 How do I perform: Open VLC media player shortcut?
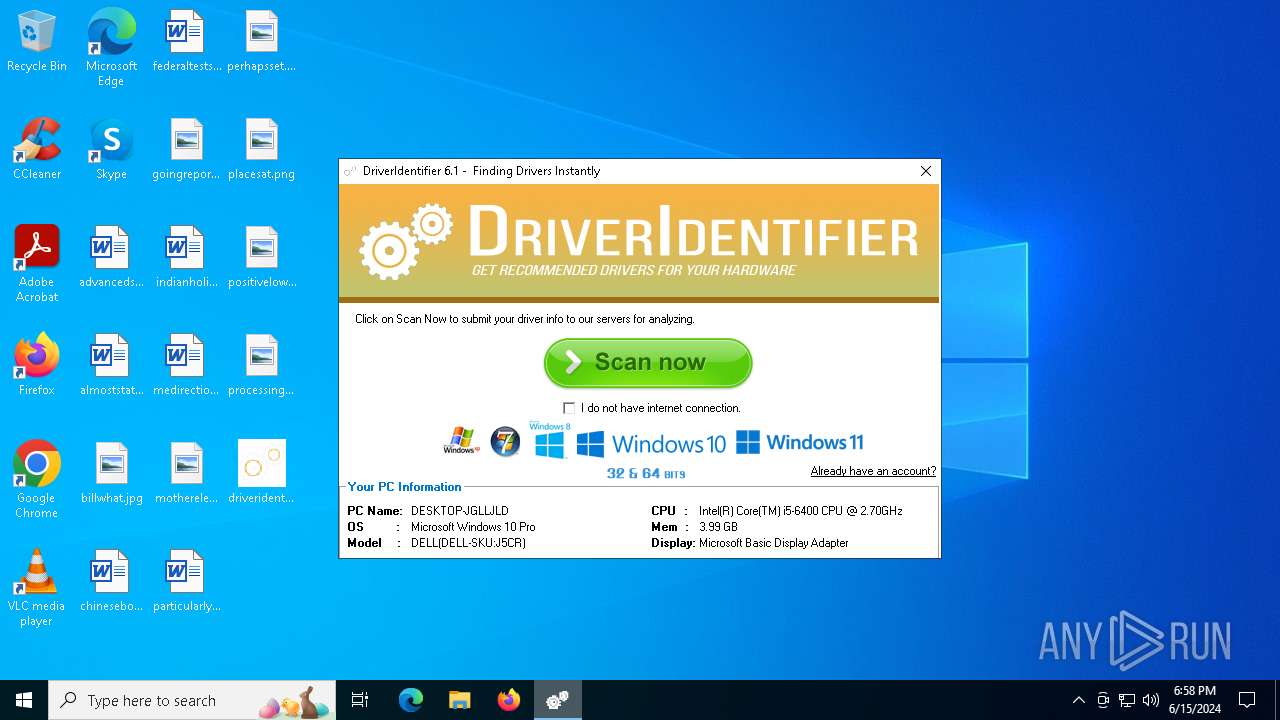[x=37, y=588]
